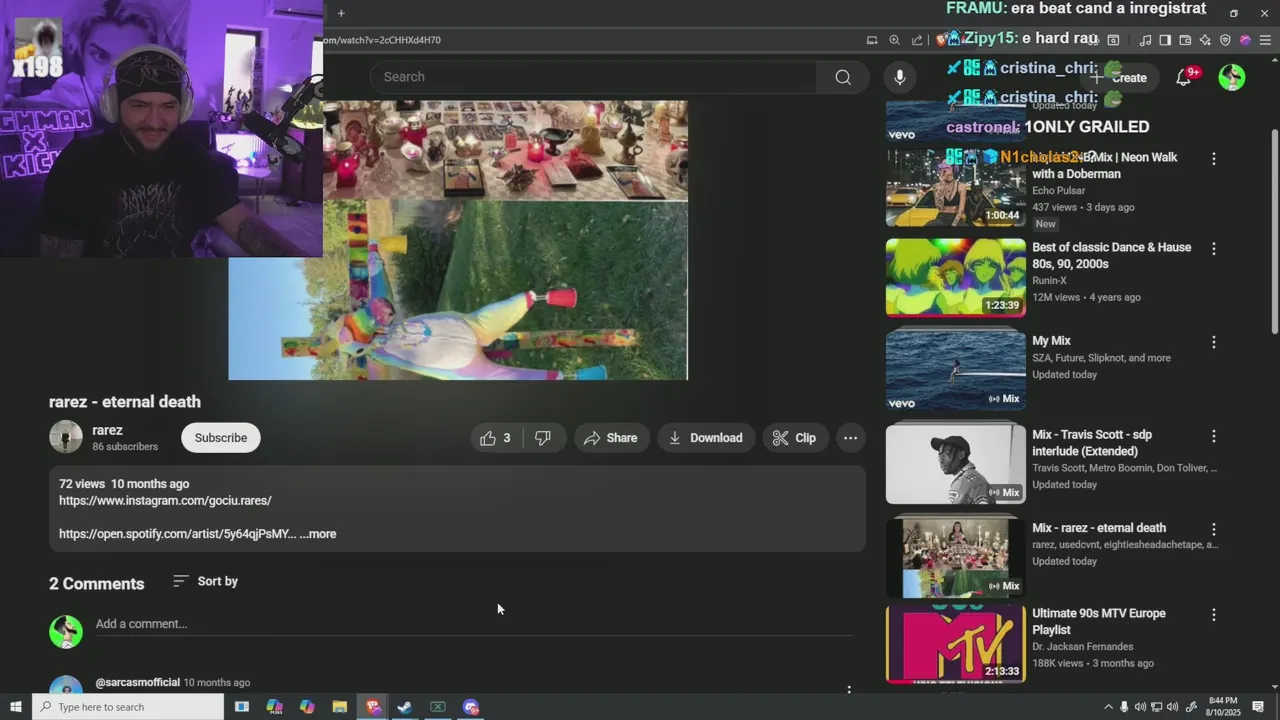The width and height of the screenshot is (1280, 720).
Task: Open Task View on the taskbar
Action: pyautogui.click(x=241, y=707)
